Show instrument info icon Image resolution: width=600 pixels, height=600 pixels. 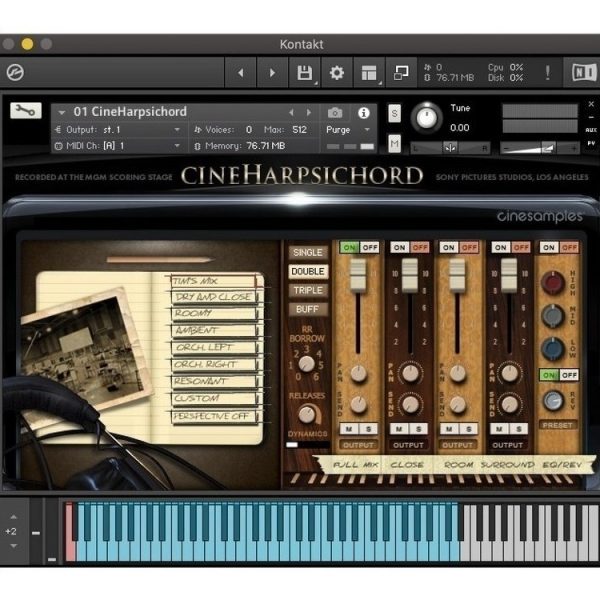coord(364,112)
